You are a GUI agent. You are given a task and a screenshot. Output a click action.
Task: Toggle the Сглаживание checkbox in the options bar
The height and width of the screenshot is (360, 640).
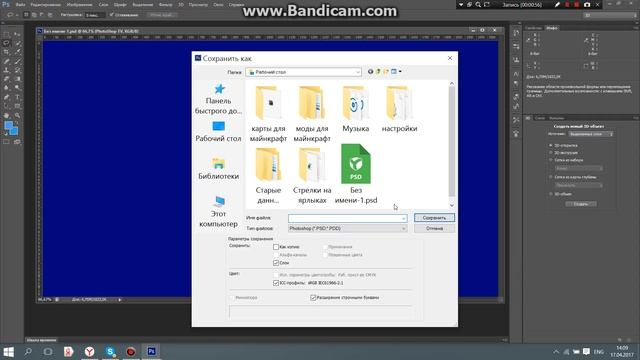point(111,15)
